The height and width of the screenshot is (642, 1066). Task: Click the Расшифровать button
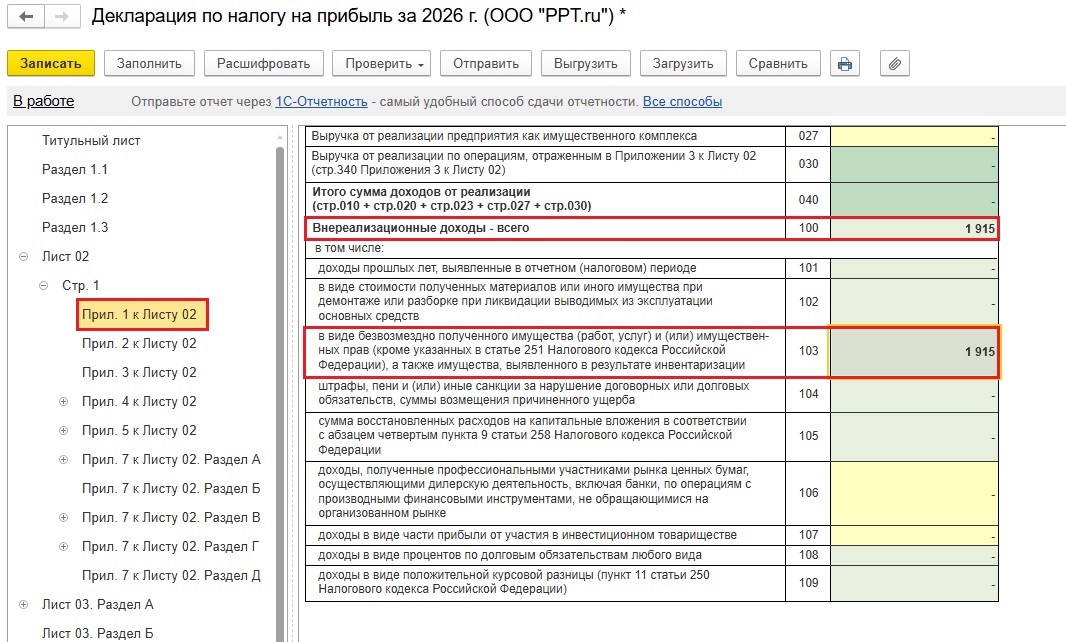tap(264, 64)
